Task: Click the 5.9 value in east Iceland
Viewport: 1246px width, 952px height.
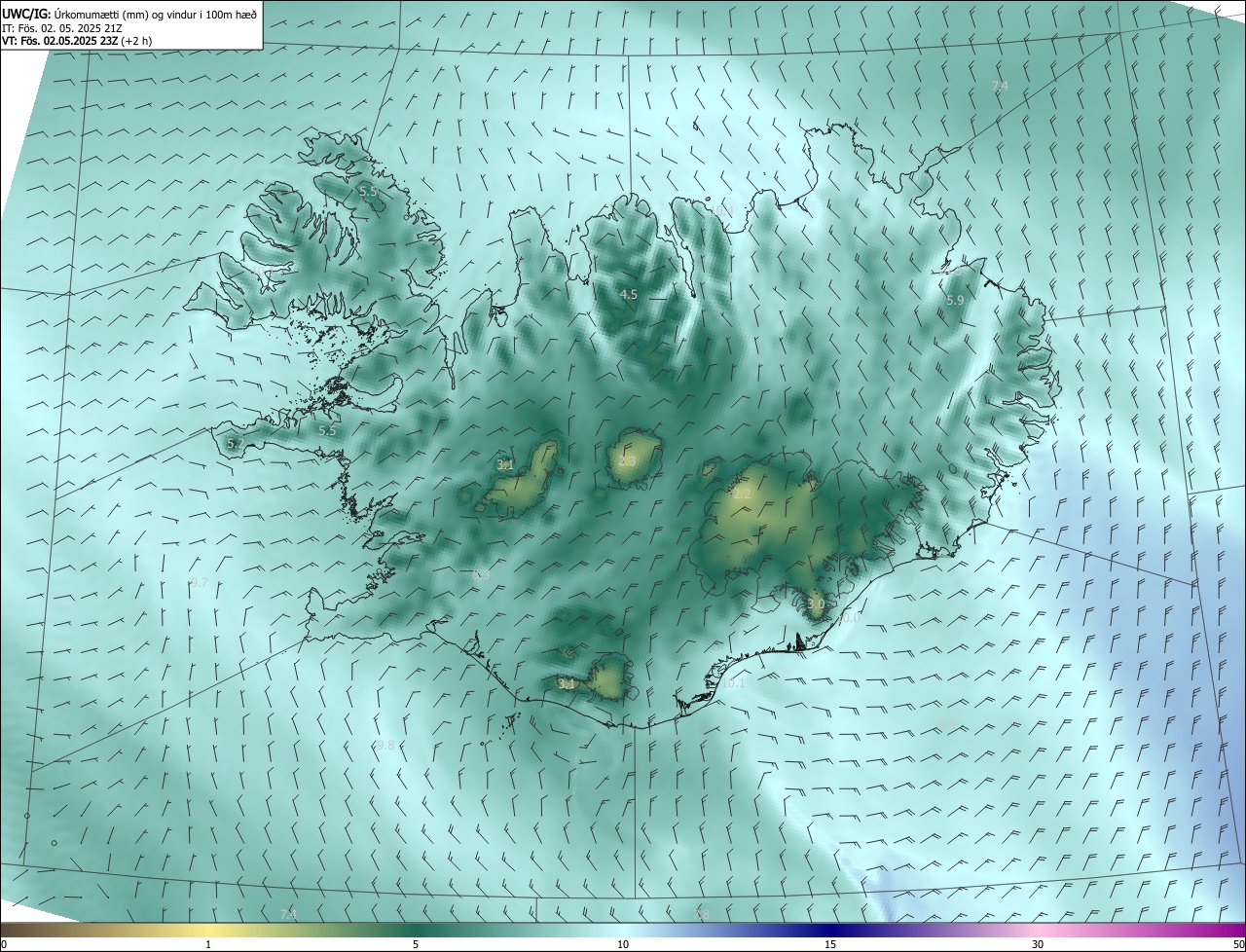Action: [955, 301]
